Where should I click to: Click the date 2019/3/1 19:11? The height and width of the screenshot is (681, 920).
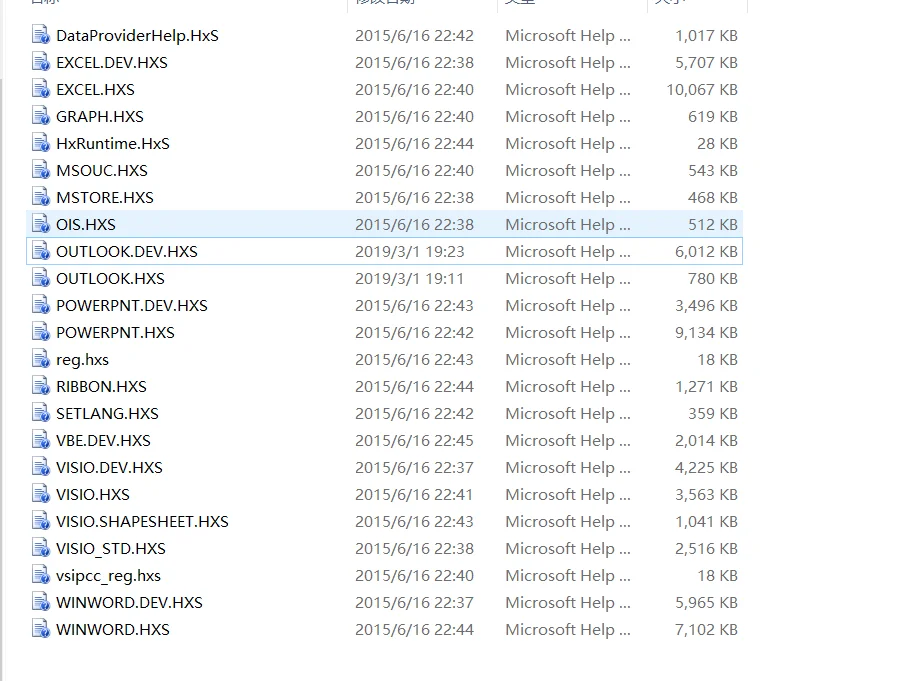(410, 279)
